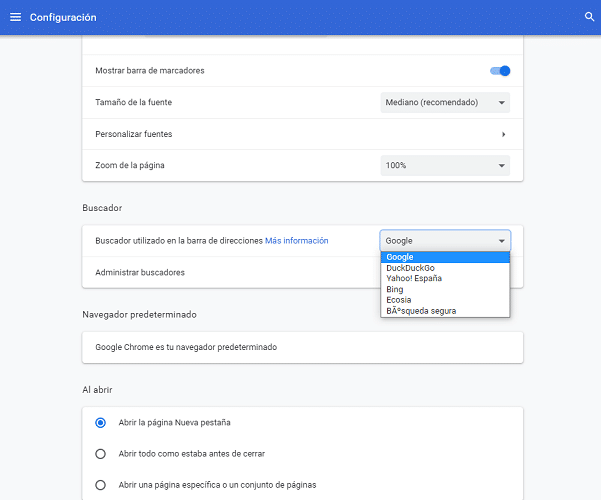This screenshot has height=500, width=601.
Task: Open the settings search magnifier
Action: (x=589, y=17)
